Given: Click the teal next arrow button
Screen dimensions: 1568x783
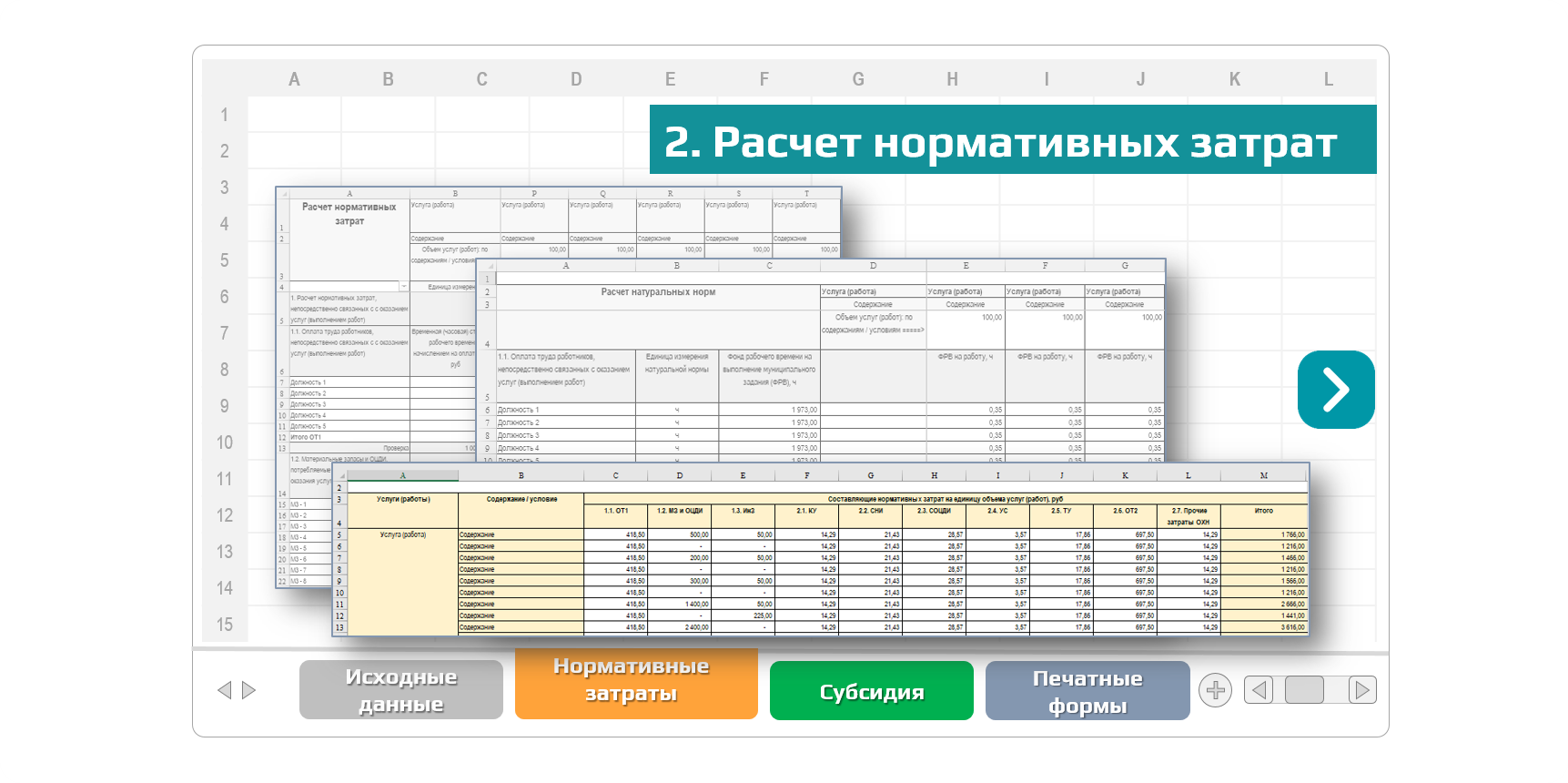Looking at the screenshot, I should (1335, 390).
